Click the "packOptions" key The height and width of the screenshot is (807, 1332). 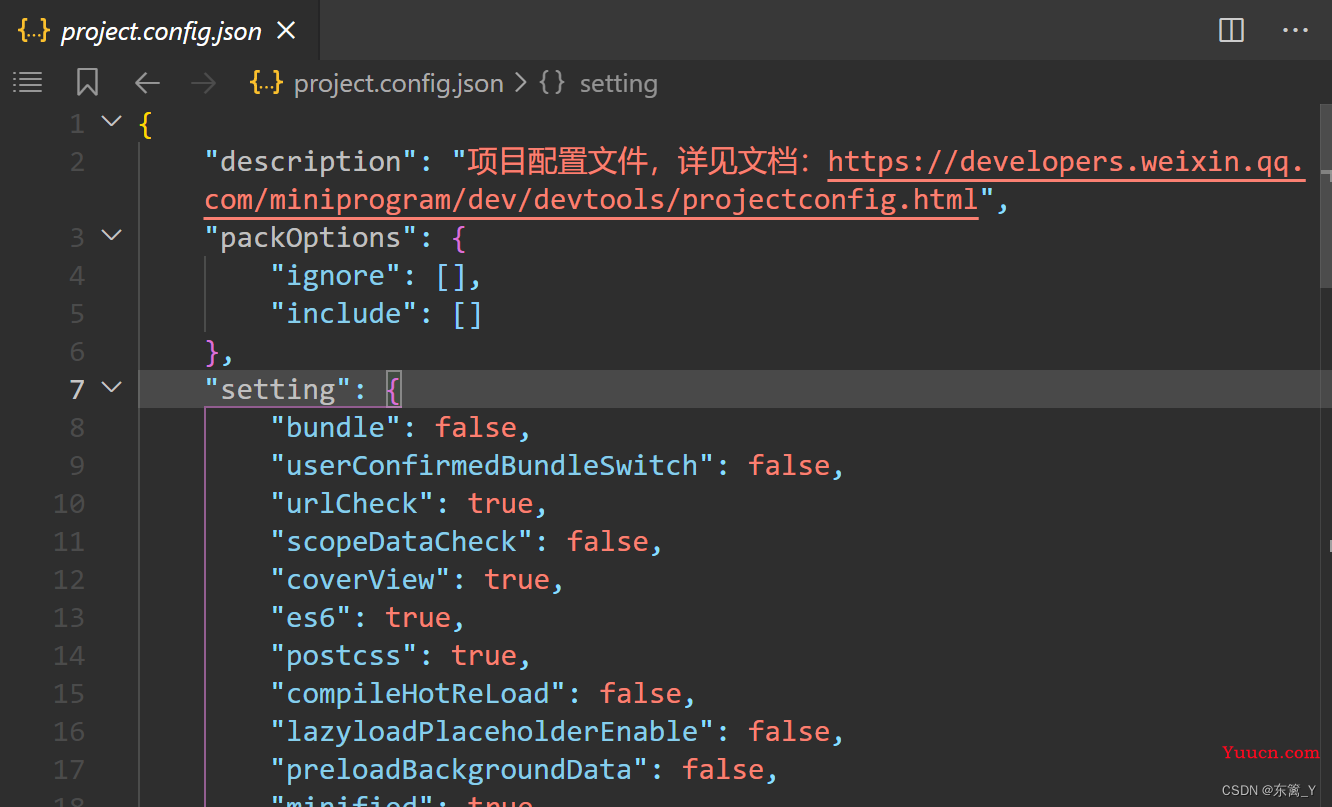point(311,238)
